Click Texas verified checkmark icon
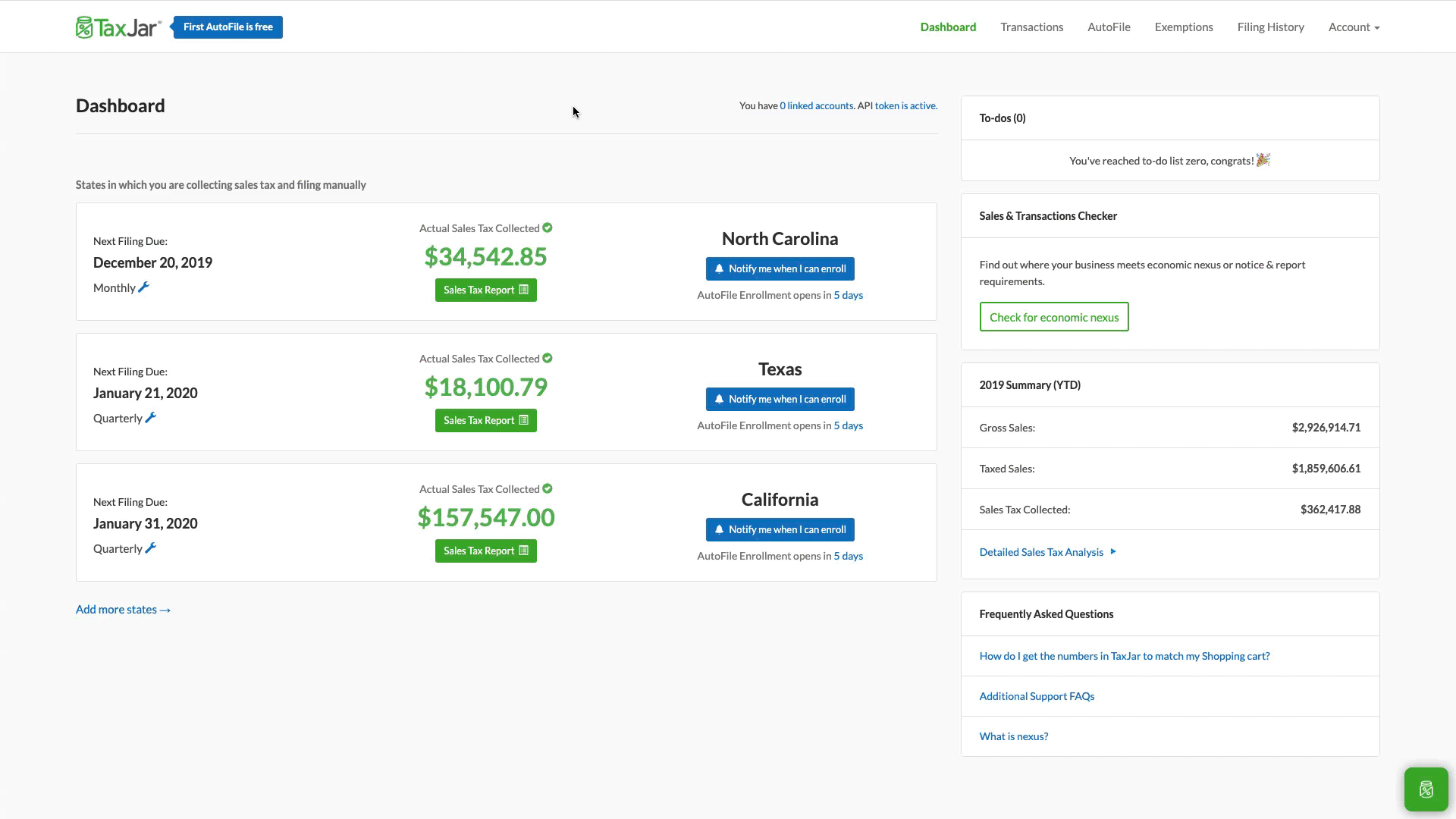The width and height of the screenshot is (1456, 819). click(548, 359)
